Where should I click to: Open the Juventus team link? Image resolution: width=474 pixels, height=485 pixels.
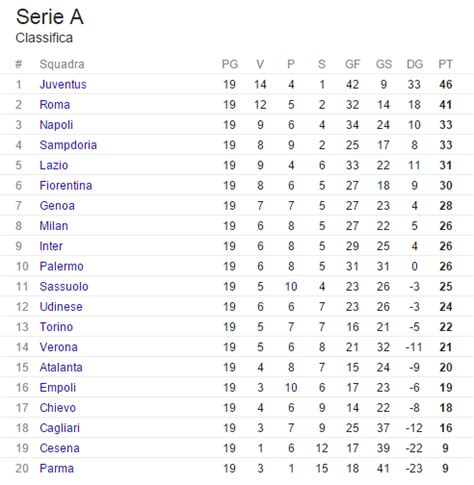(63, 85)
